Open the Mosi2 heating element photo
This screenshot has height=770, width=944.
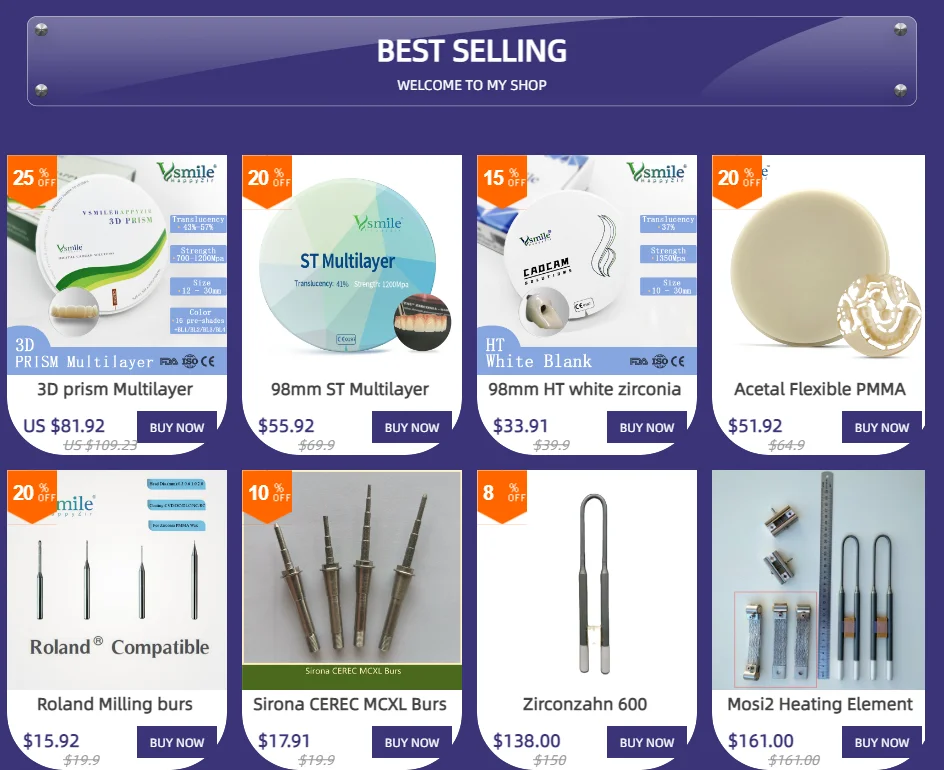tap(818, 580)
